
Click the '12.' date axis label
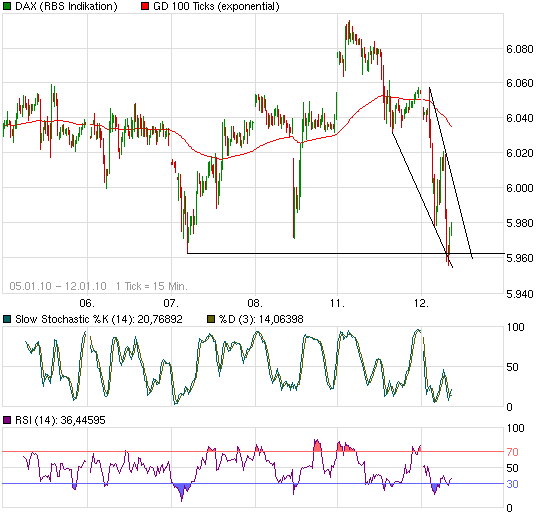tap(421, 303)
